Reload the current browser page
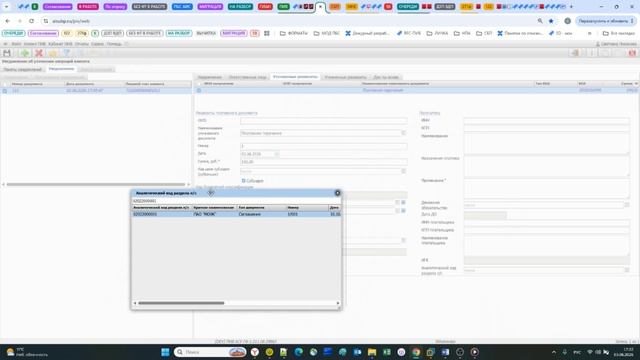640x360 pixels. [x=31, y=21]
